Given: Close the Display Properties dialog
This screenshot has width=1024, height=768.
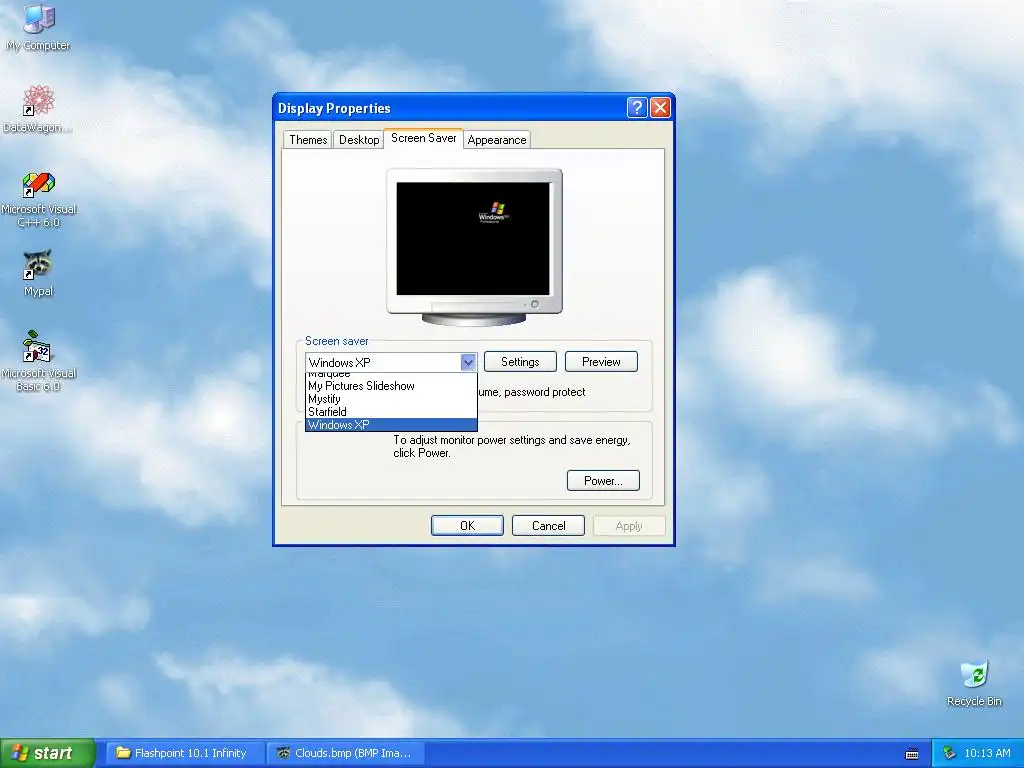Looking at the screenshot, I should point(660,108).
